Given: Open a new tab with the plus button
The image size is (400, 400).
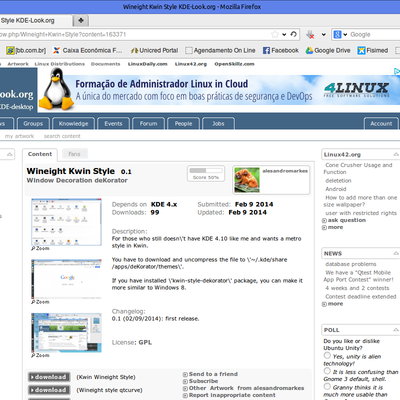Looking at the screenshot, I should 81,21.
